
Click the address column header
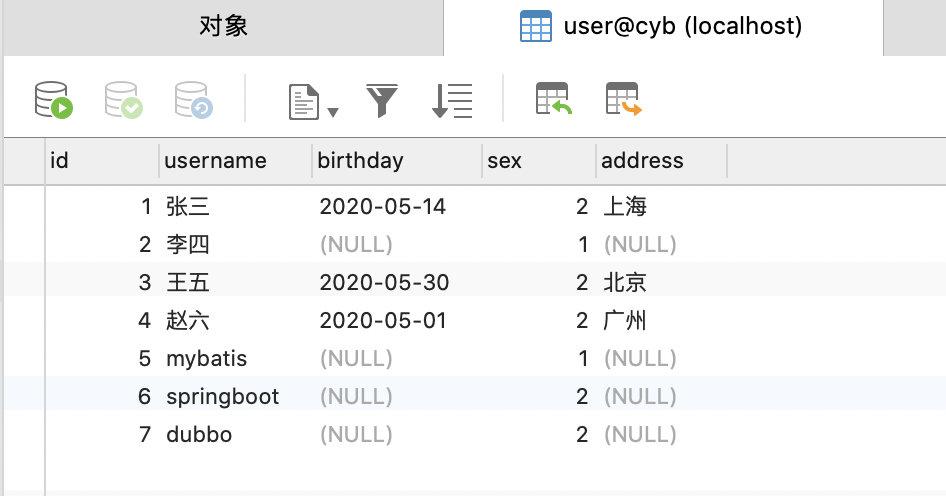(x=642, y=160)
